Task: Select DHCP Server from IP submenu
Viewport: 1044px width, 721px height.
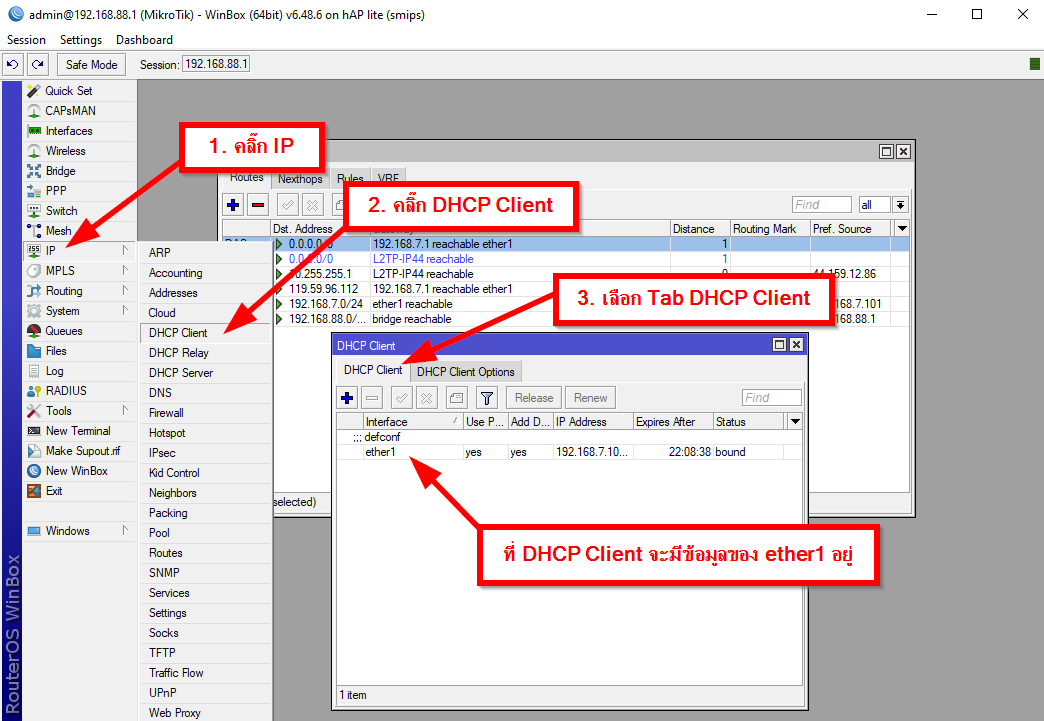Action: pyautogui.click(x=206, y=372)
